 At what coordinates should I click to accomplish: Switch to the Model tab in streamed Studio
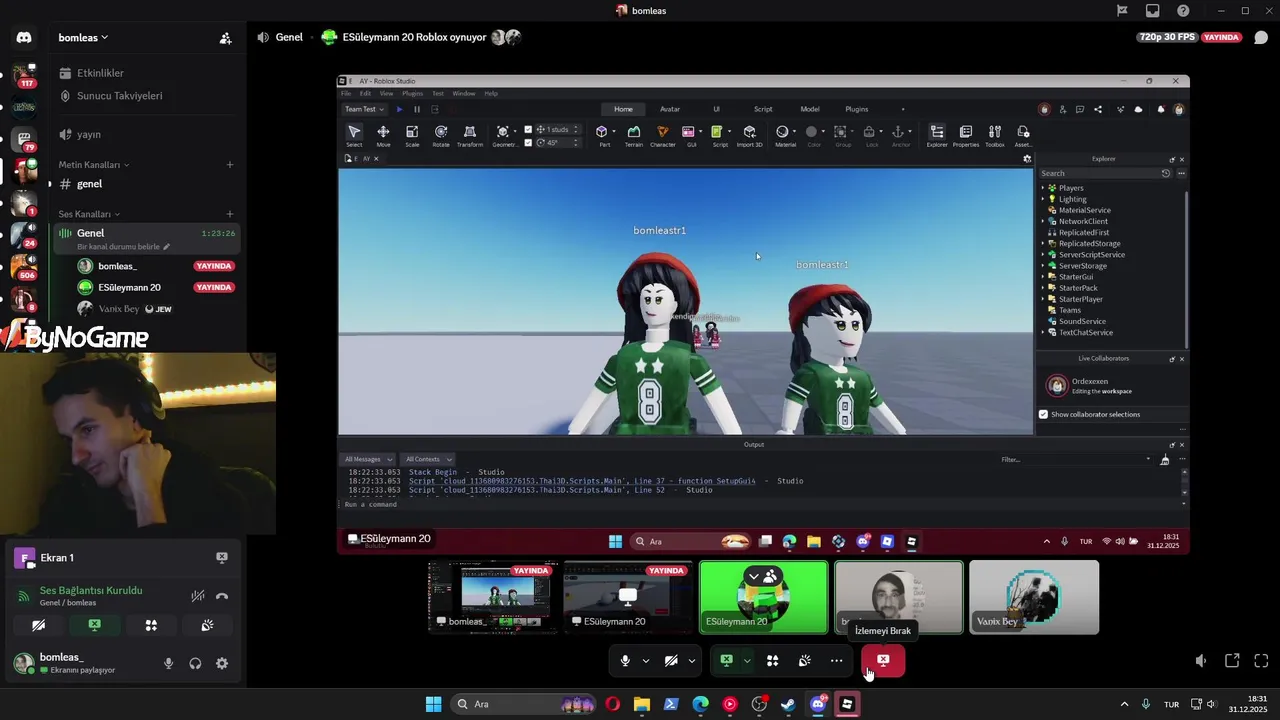[x=810, y=109]
